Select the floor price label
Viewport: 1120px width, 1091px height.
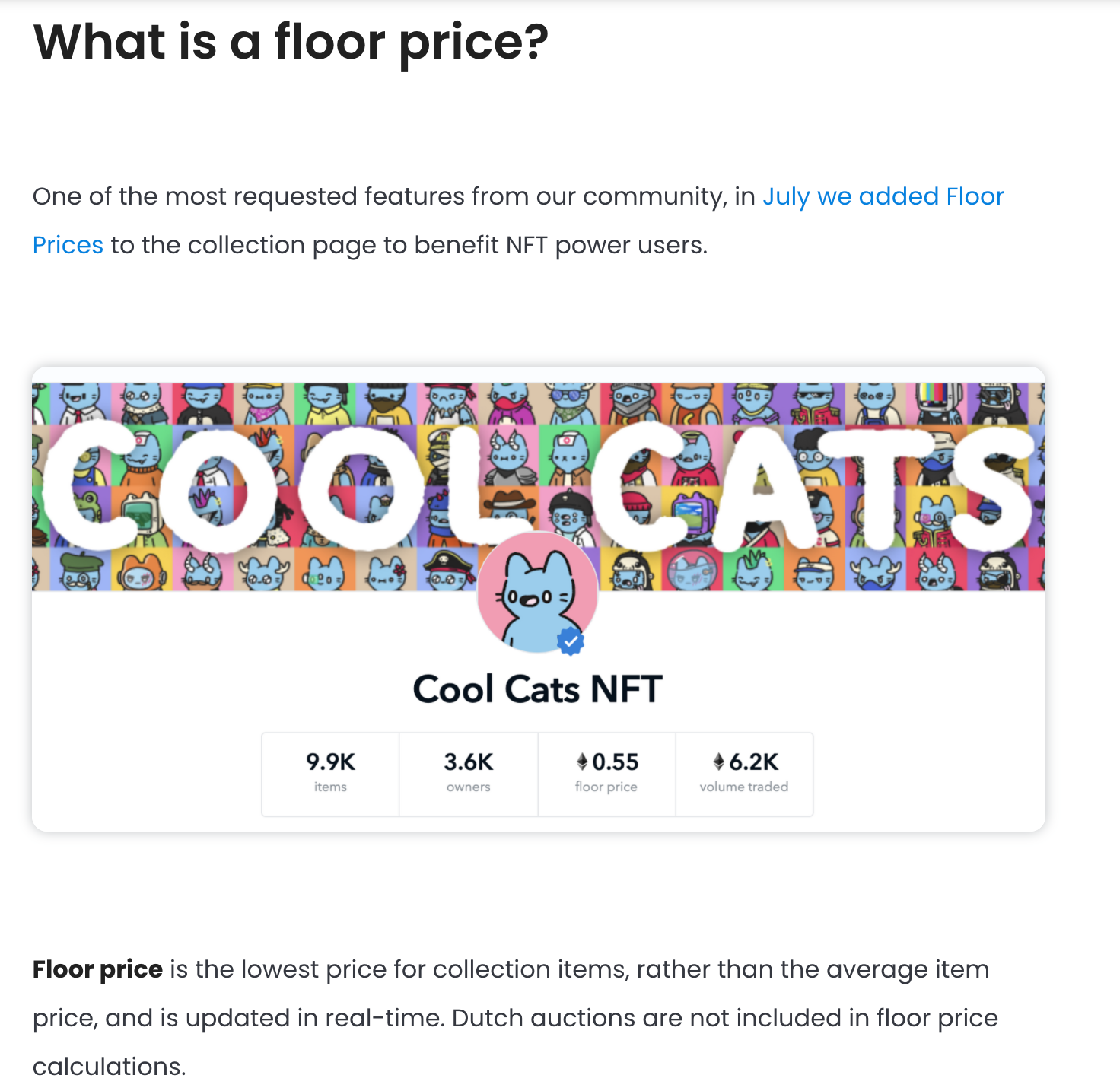click(x=606, y=787)
